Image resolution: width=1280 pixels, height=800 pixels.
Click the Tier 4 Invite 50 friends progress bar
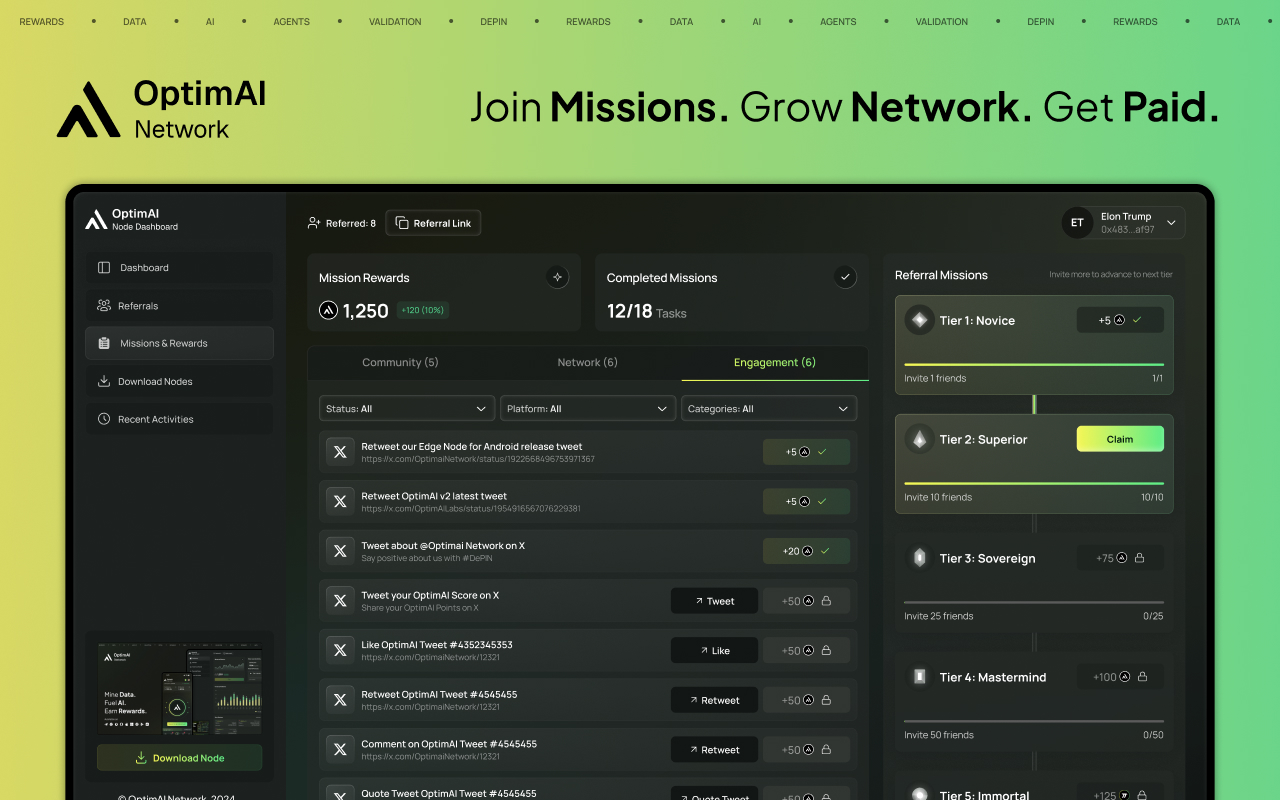pos(1034,721)
